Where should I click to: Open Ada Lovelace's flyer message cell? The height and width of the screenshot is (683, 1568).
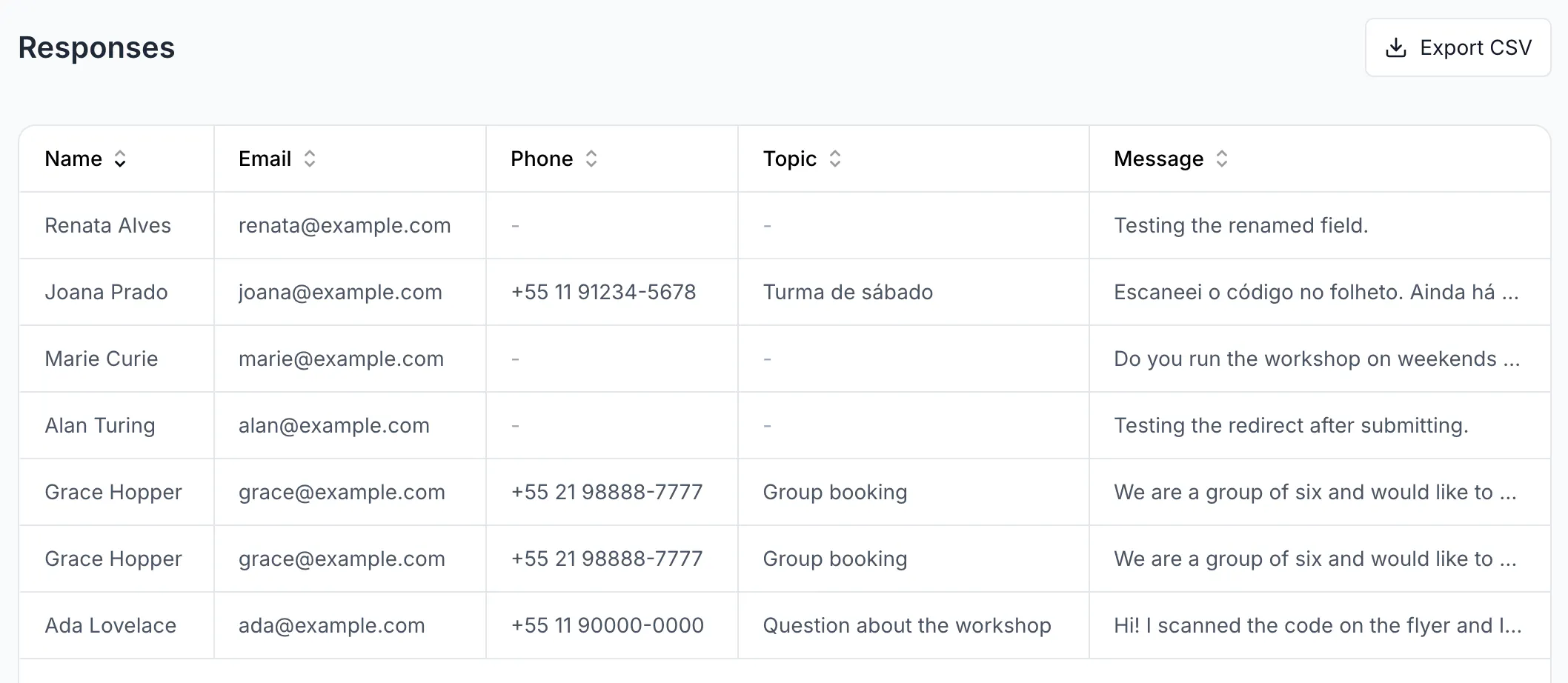click(x=1318, y=625)
